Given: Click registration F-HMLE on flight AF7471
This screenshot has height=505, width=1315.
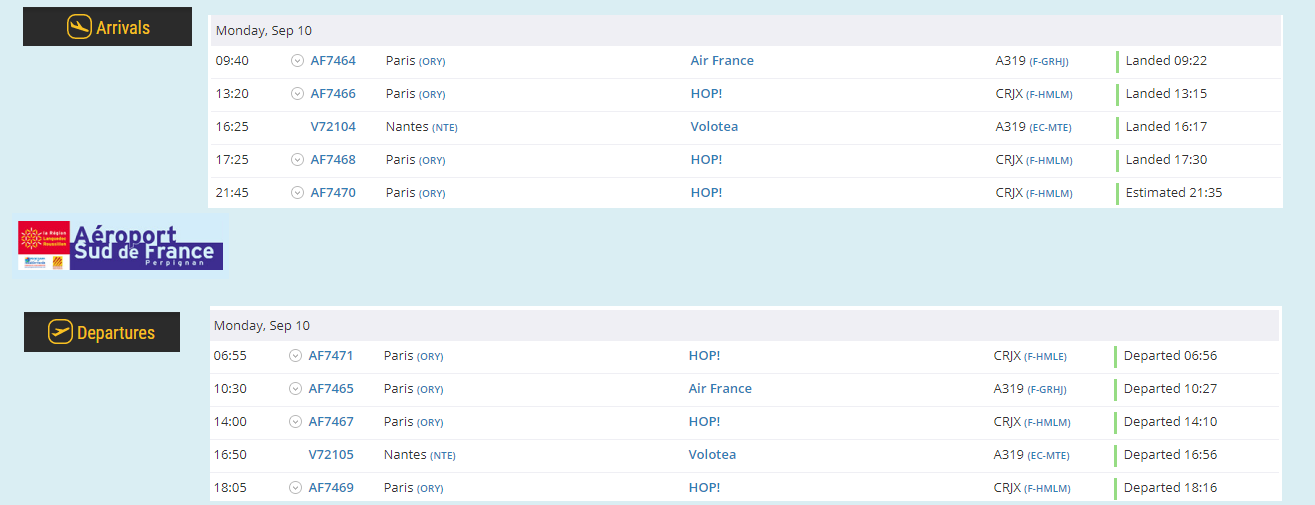Looking at the screenshot, I should 1046,357.
